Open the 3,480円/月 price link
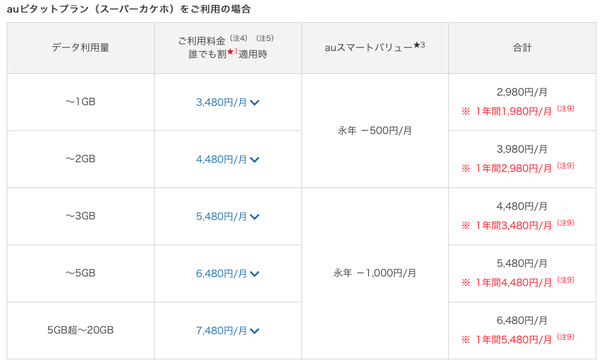 (x=222, y=102)
